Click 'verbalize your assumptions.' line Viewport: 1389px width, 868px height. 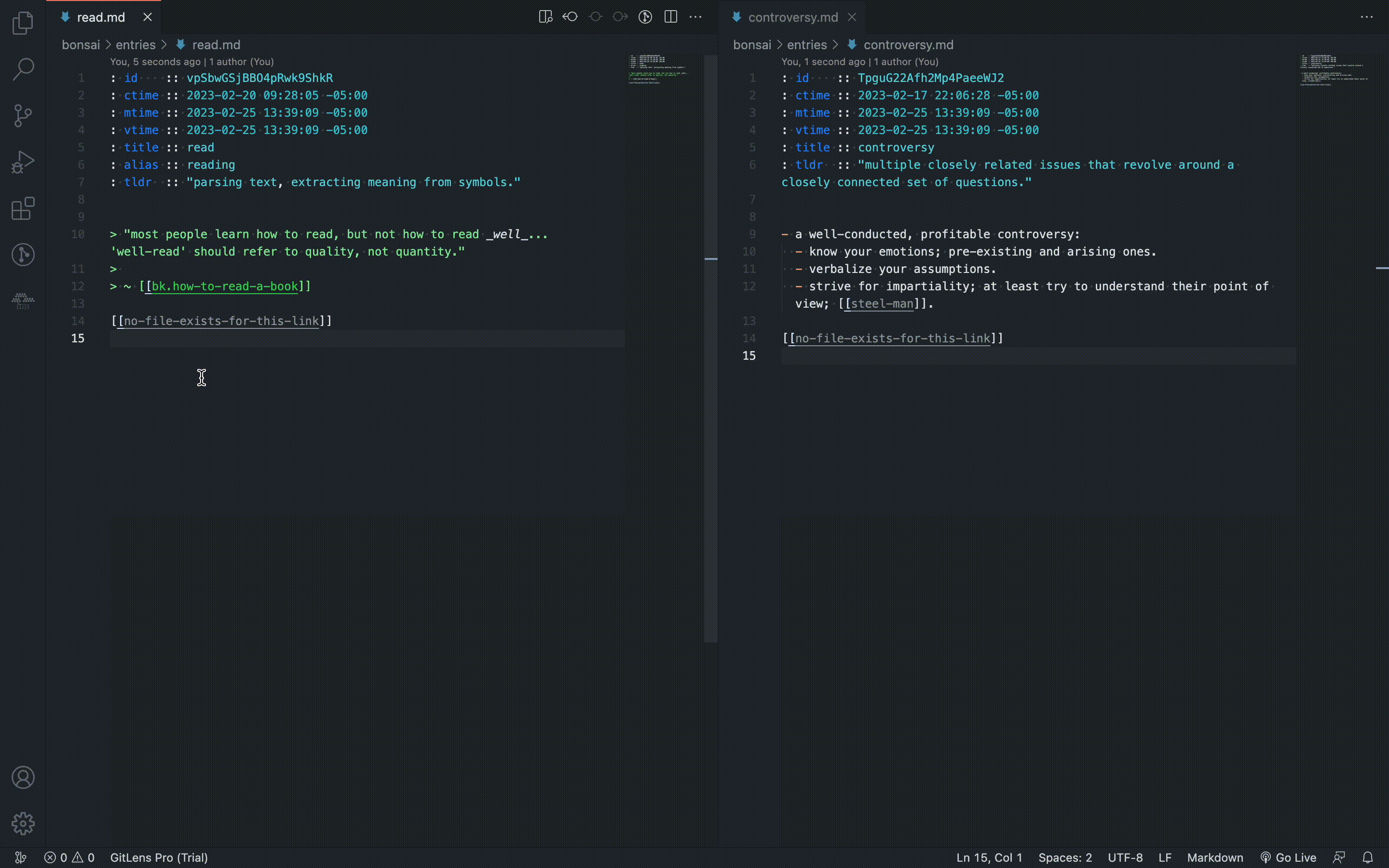click(902, 269)
